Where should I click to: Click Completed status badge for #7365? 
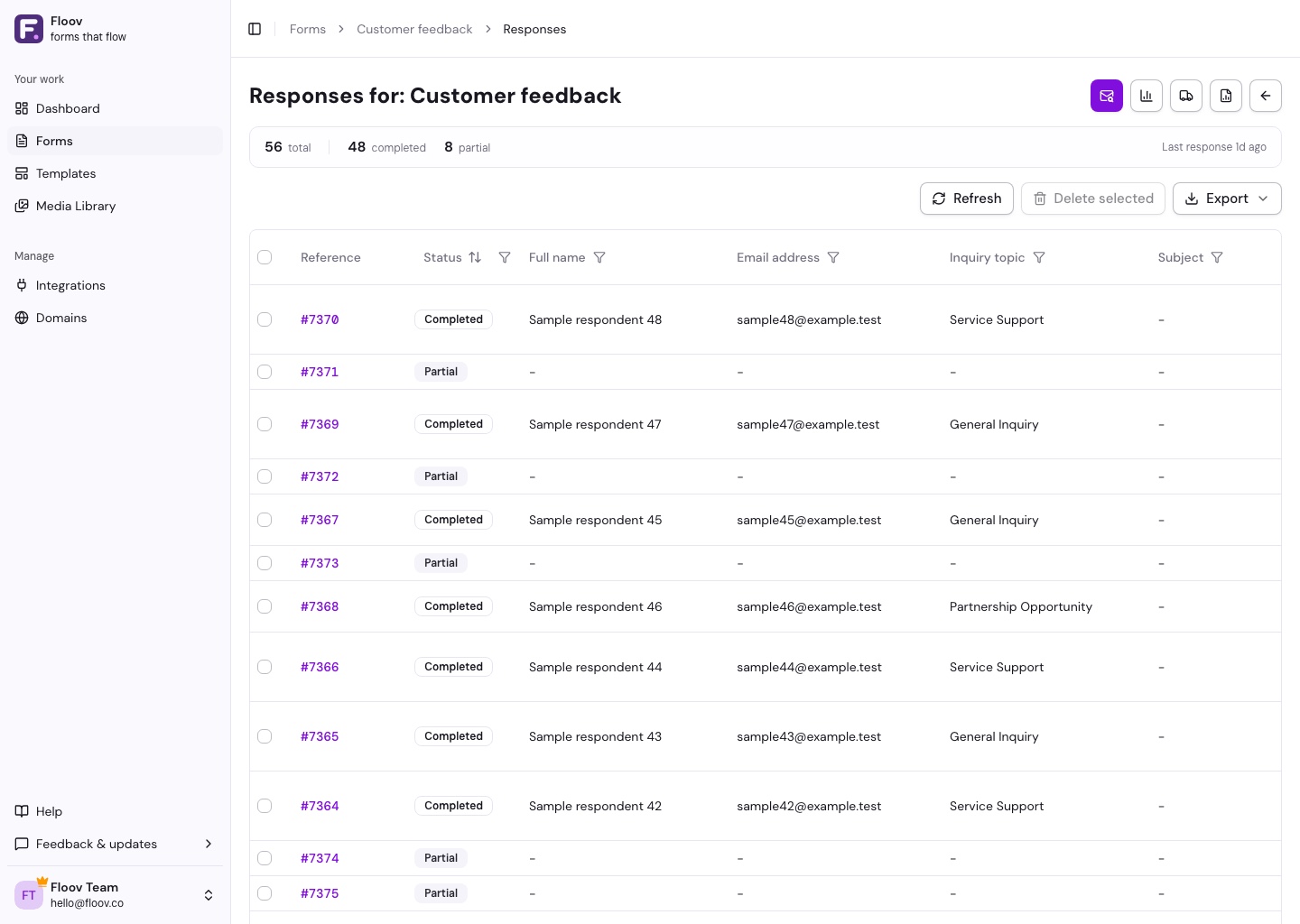click(453, 736)
